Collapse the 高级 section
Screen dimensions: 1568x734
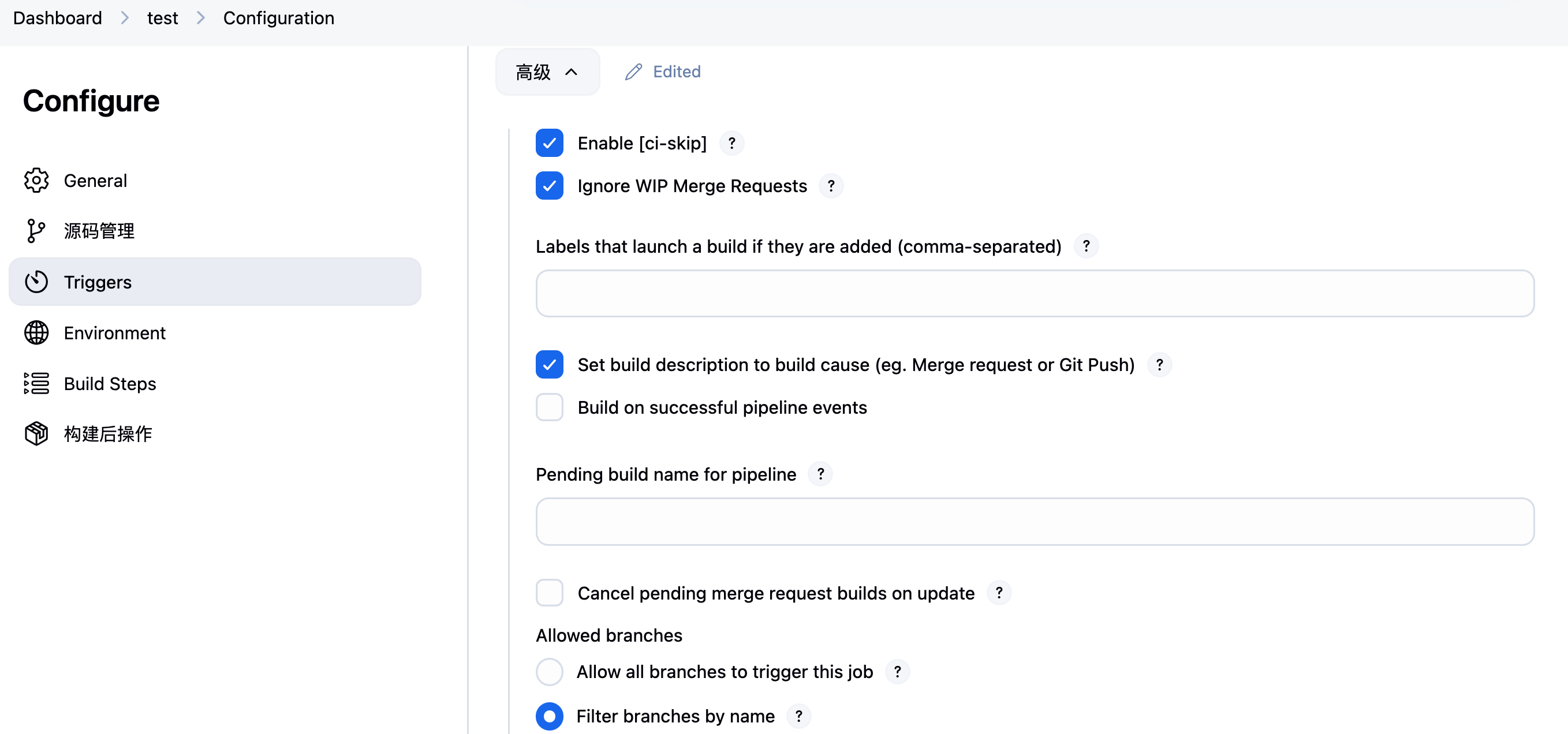[x=547, y=71]
